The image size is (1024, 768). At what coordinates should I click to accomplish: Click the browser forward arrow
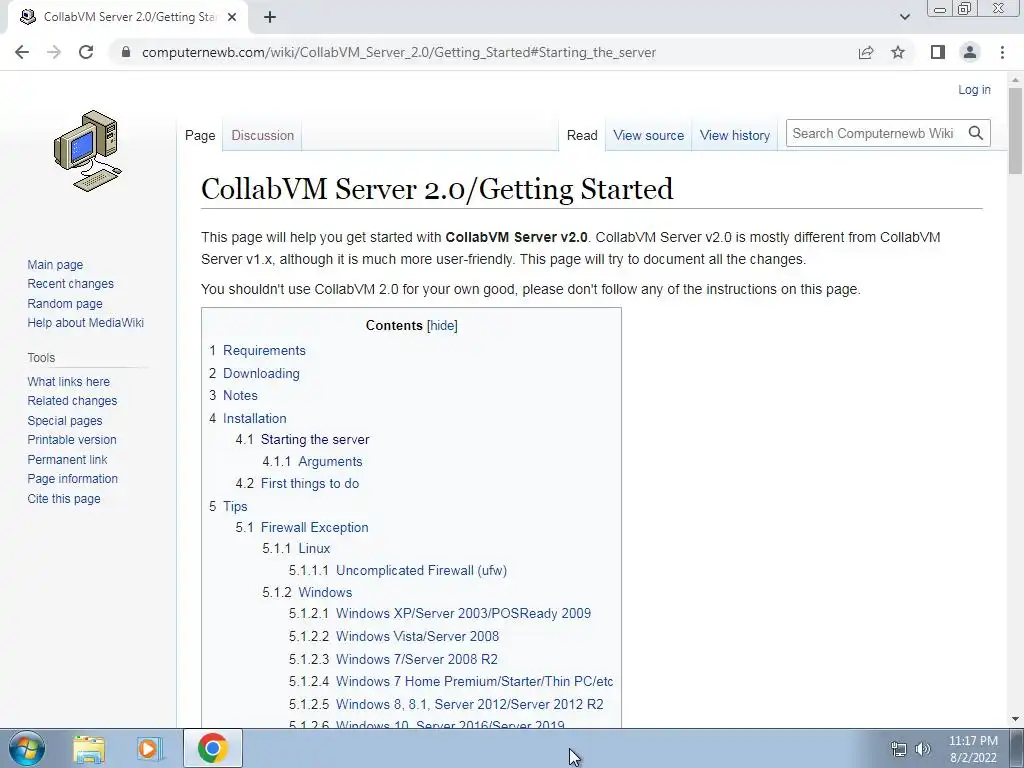coord(54,52)
